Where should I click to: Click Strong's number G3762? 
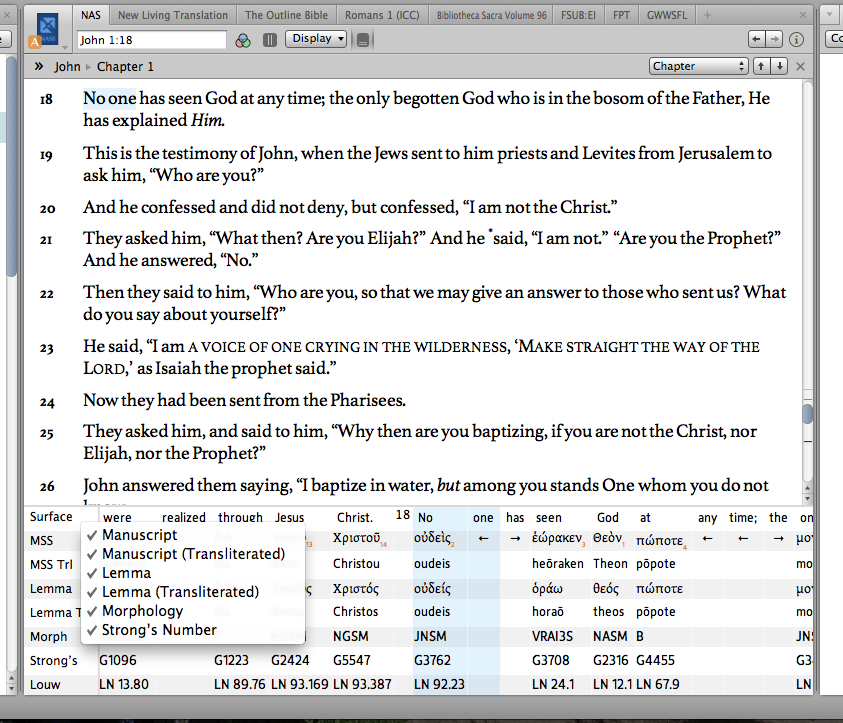(432, 660)
